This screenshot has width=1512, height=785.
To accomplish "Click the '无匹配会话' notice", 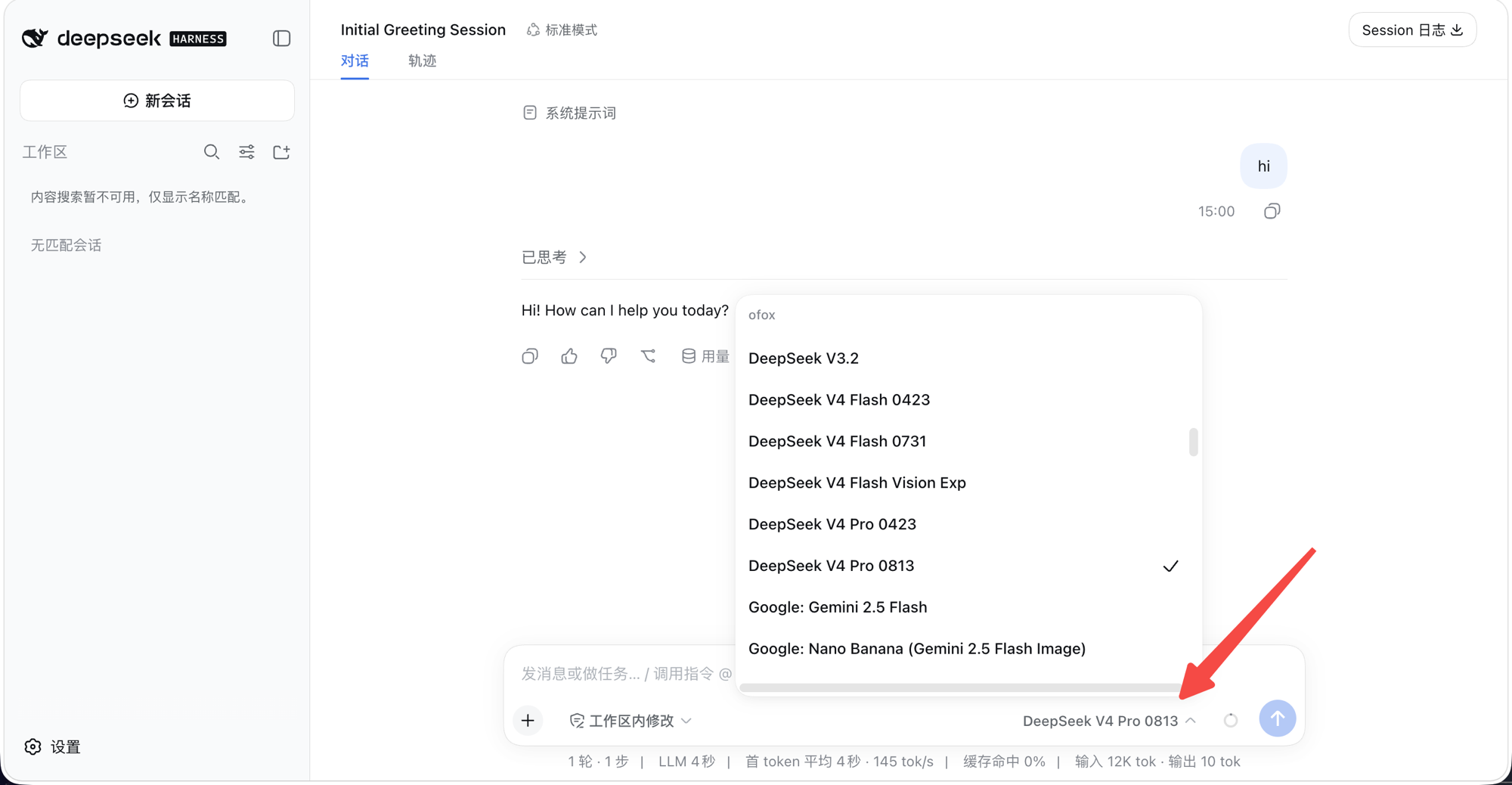I will (x=66, y=245).
